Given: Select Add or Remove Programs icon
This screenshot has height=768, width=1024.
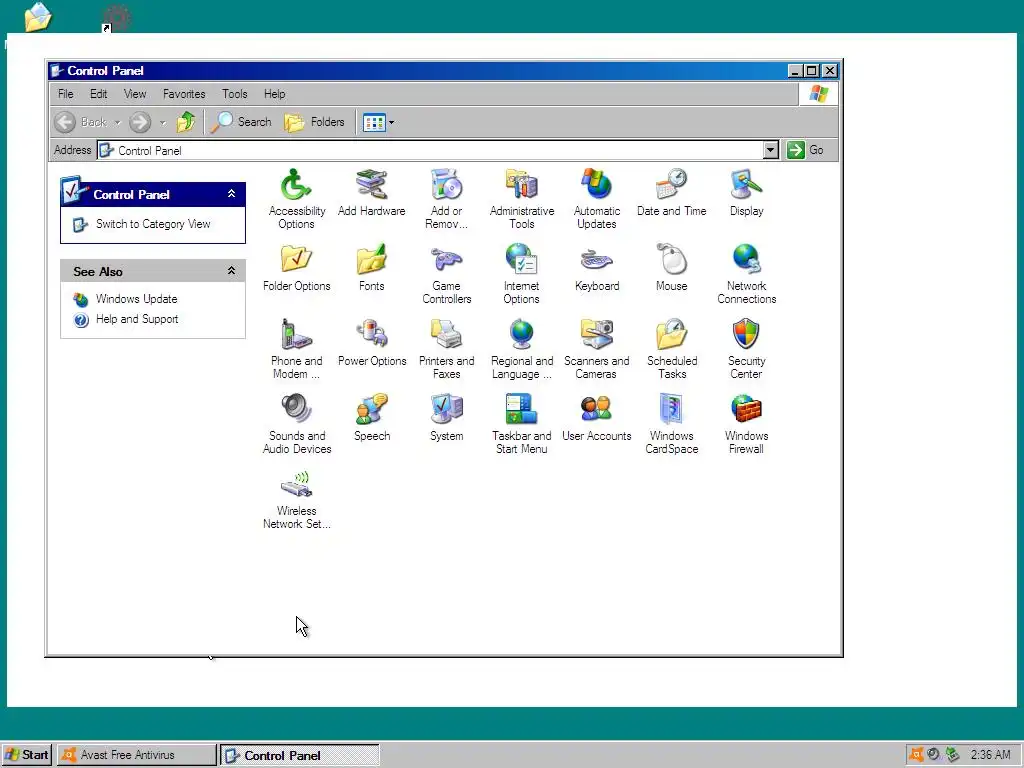Looking at the screenshot, I should [447, 199].
